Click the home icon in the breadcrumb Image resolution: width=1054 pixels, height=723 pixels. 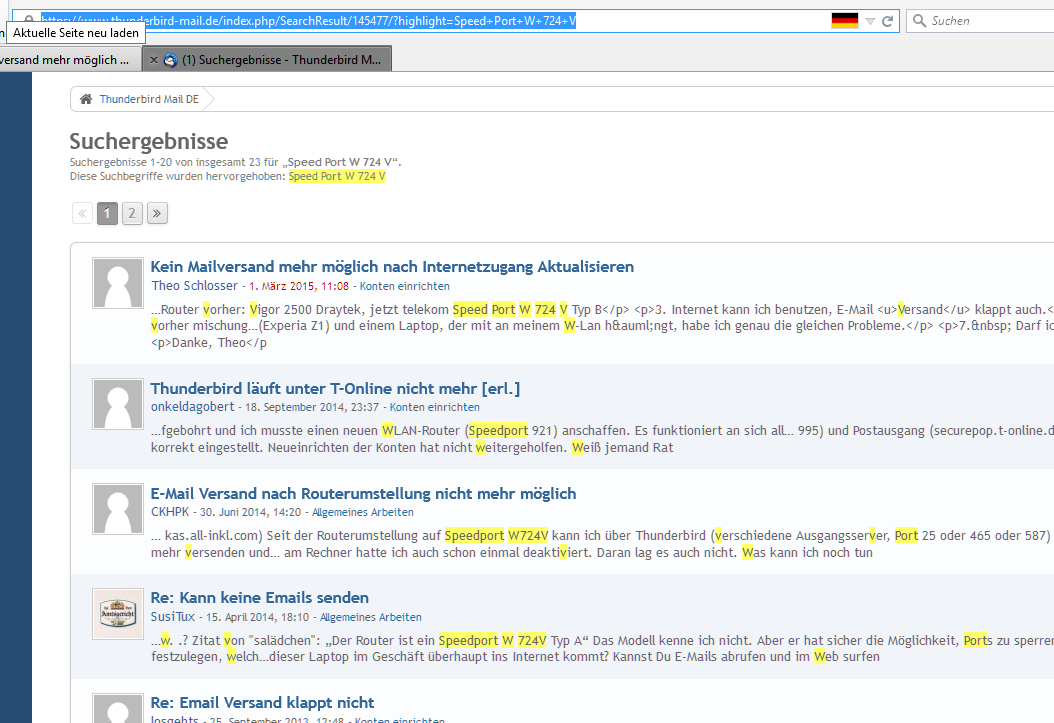[86, 99]
